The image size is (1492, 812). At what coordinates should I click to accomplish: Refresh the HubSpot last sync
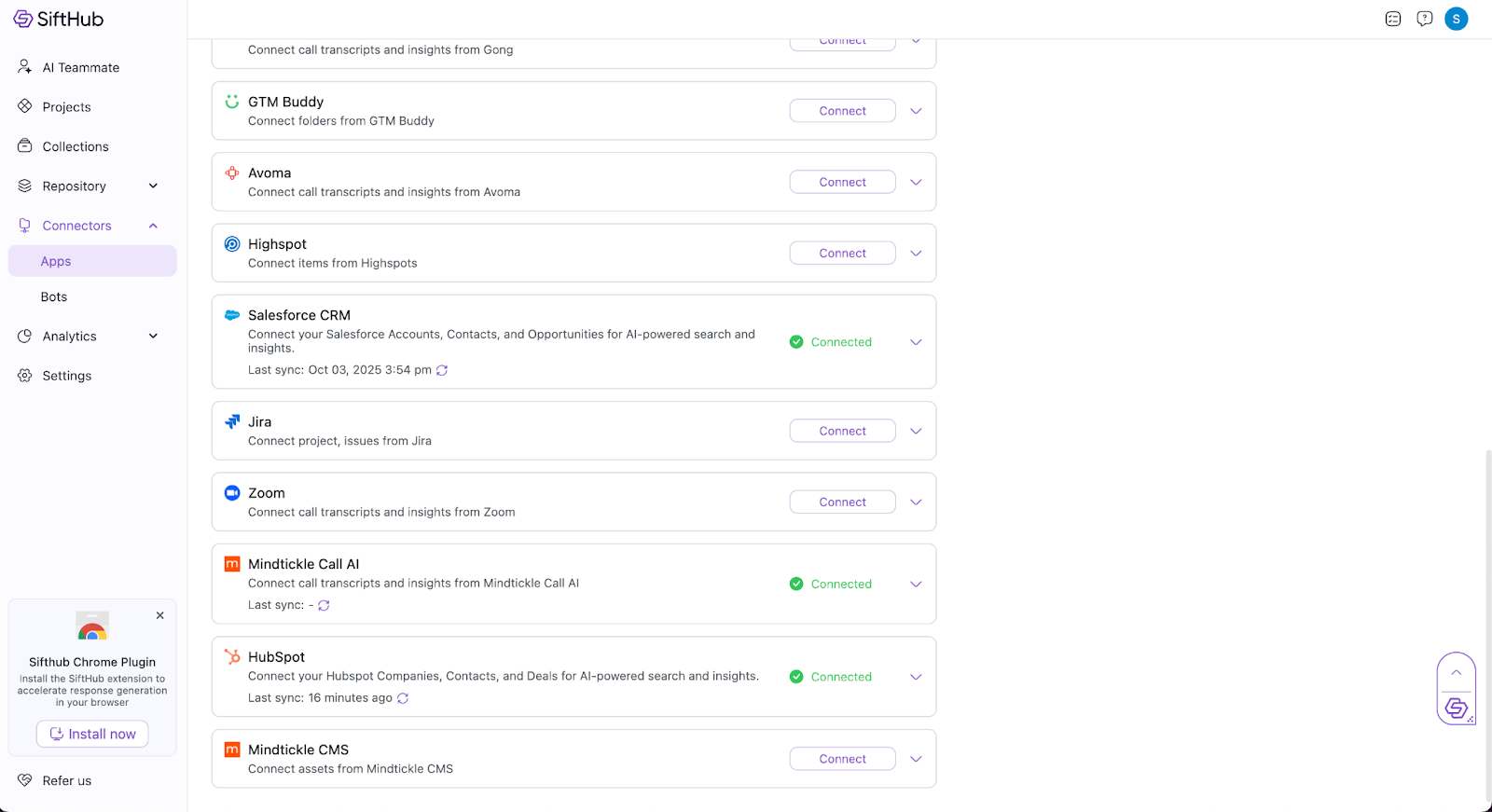(403, 698)
